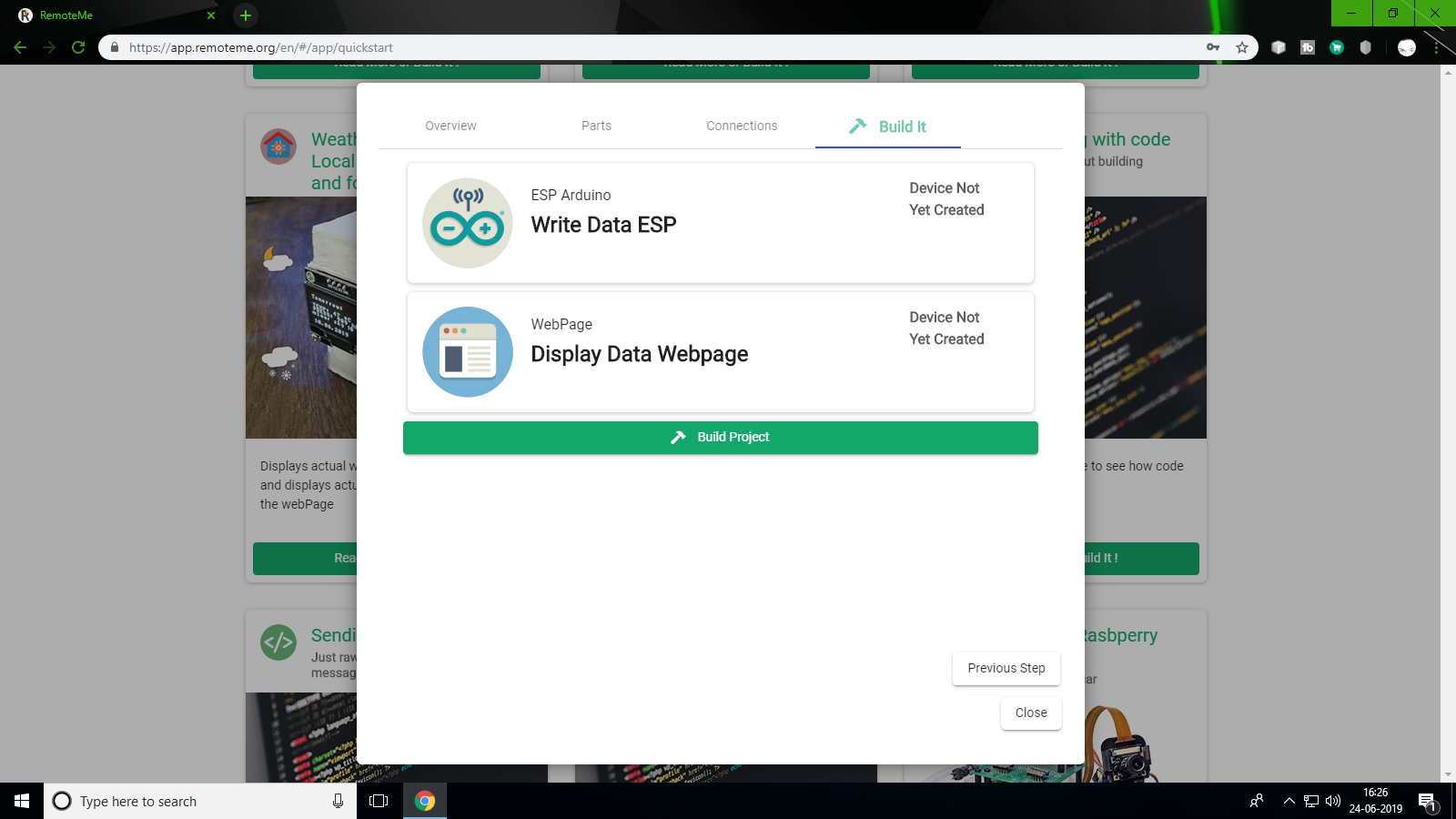Open the notification action center
Viewport: 1456px width, 819px height.
1428,802
